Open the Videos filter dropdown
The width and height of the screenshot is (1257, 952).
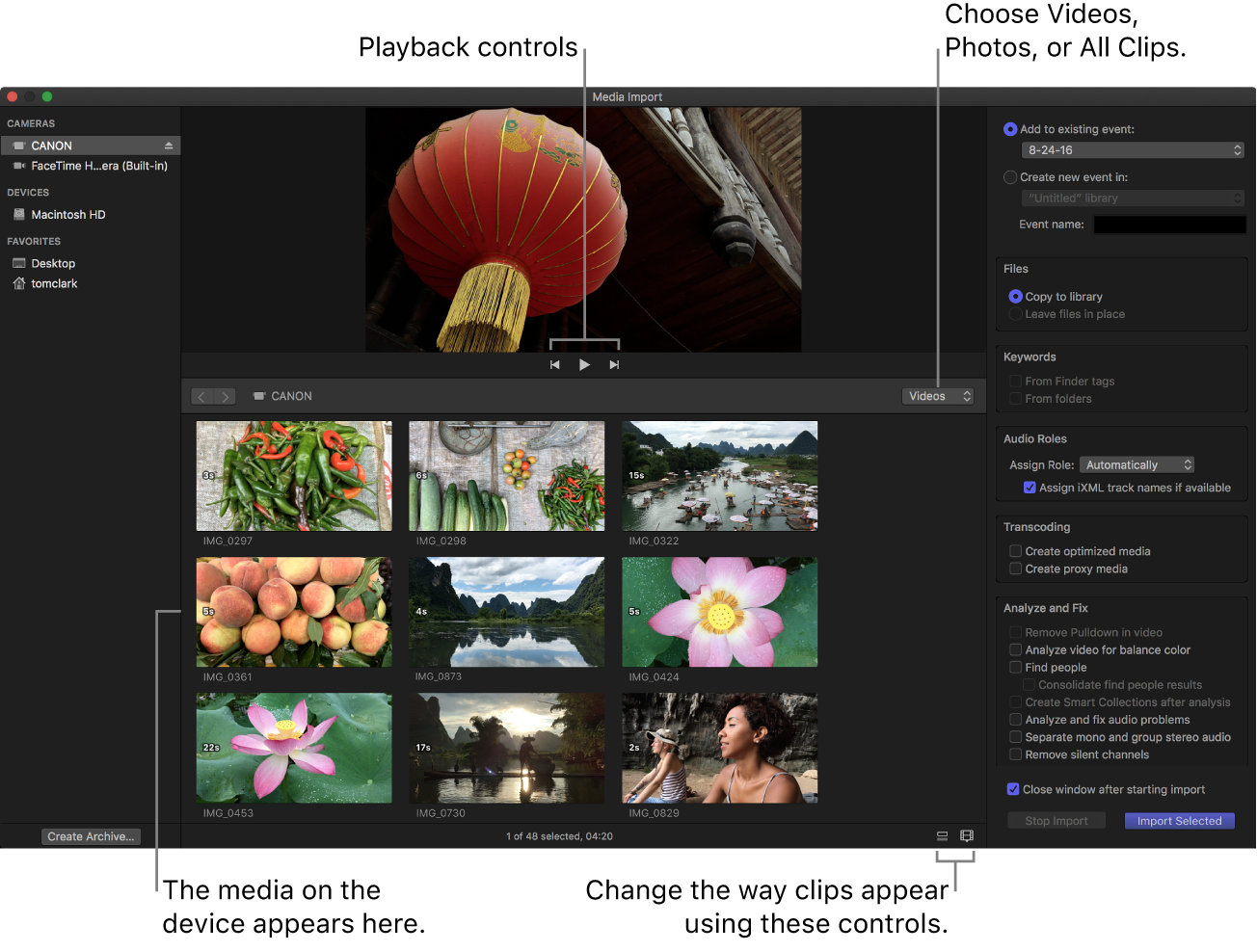pyautogui.click(x=936, y=395)
